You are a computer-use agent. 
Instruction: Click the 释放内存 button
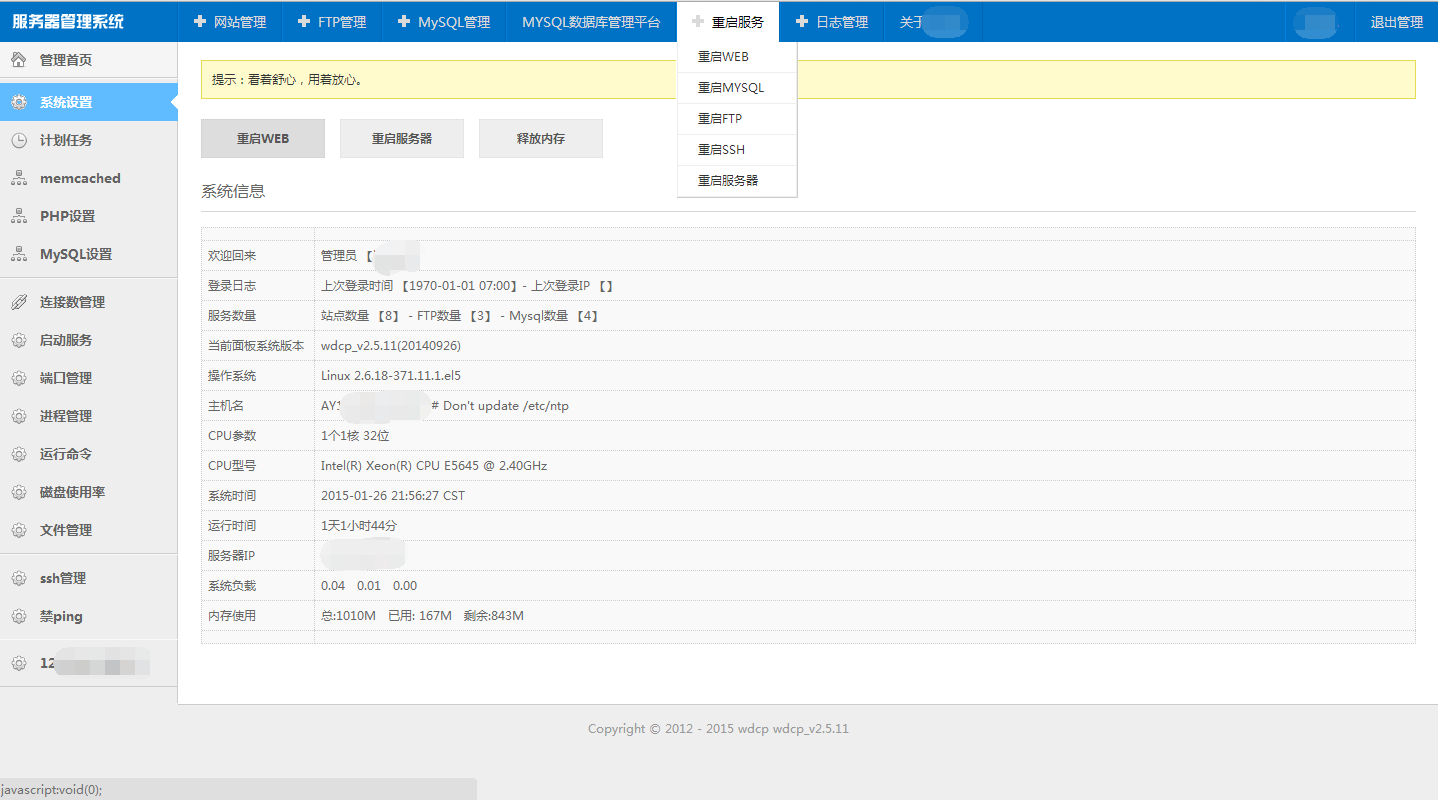click(541, 139)
